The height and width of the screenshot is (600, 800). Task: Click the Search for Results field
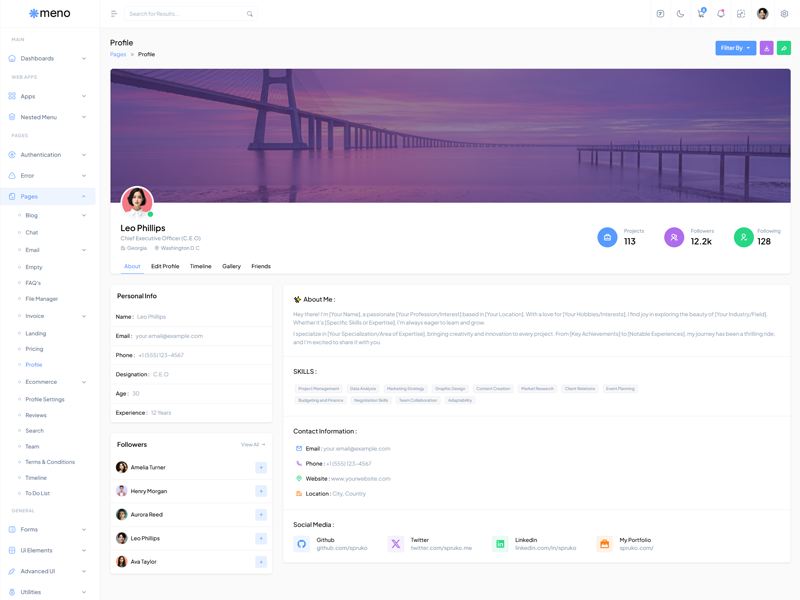point(185,14)
